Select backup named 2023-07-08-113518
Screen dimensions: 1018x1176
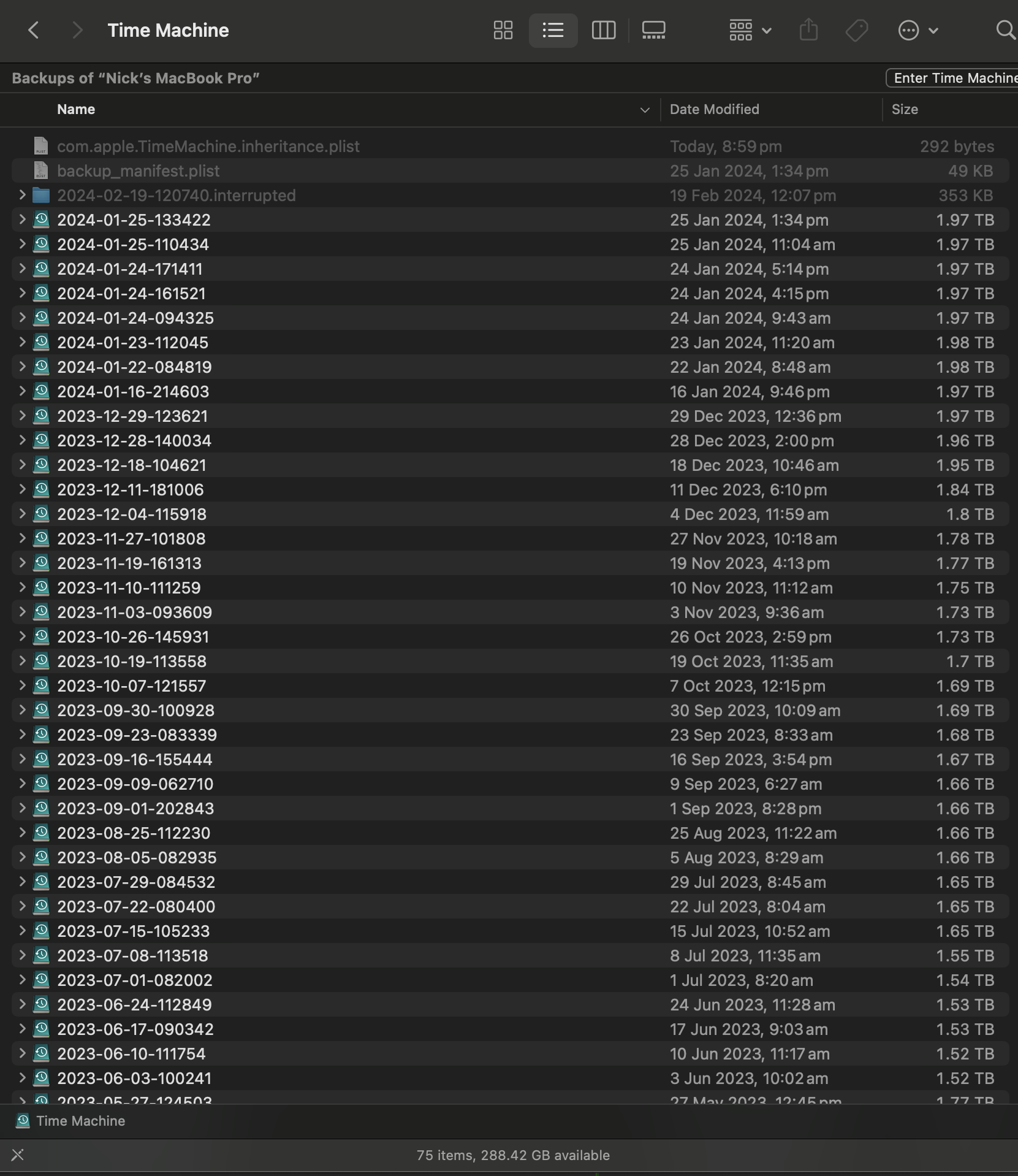pos(132,955)
